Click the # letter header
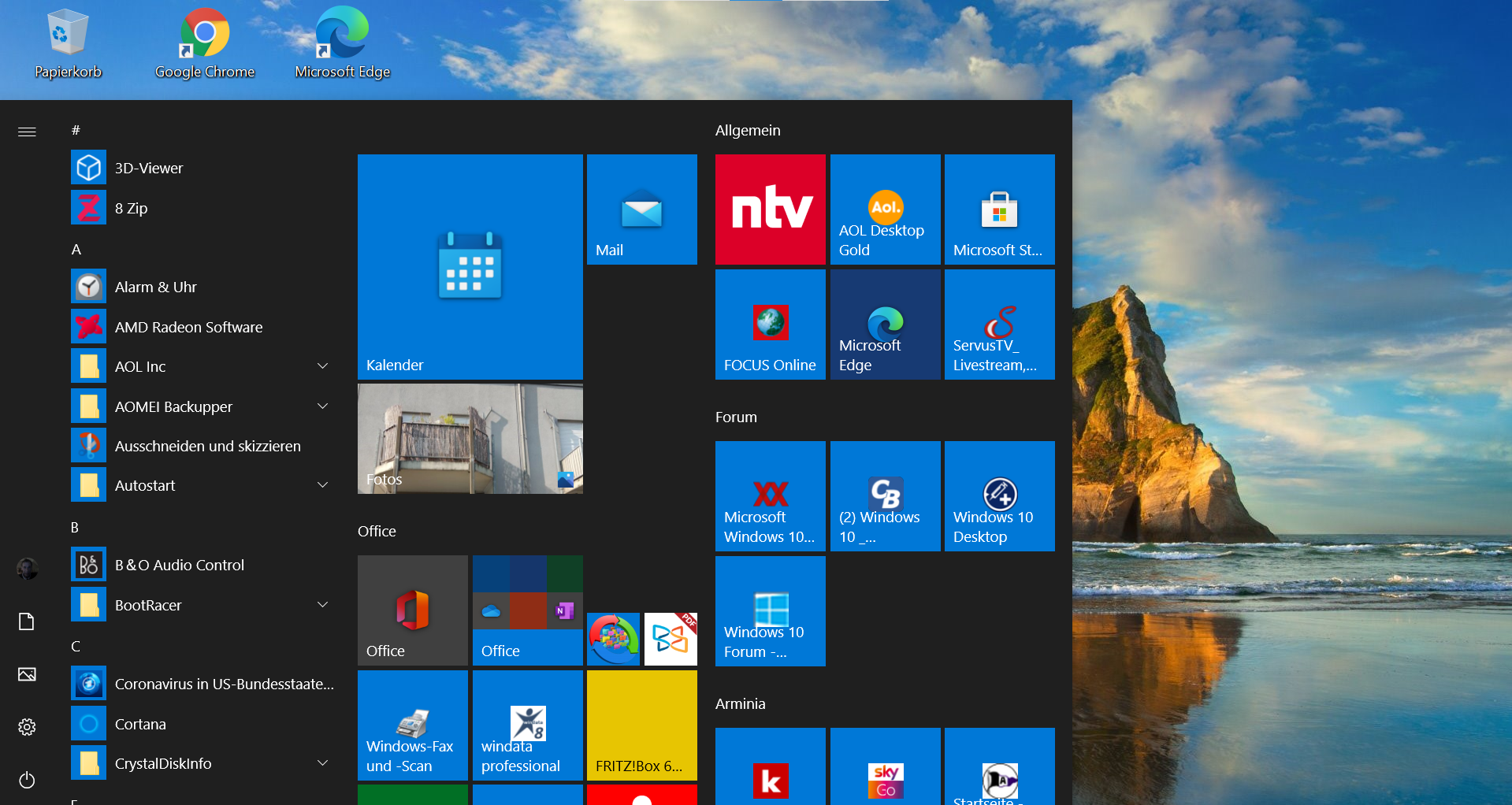 pos(76,130)
